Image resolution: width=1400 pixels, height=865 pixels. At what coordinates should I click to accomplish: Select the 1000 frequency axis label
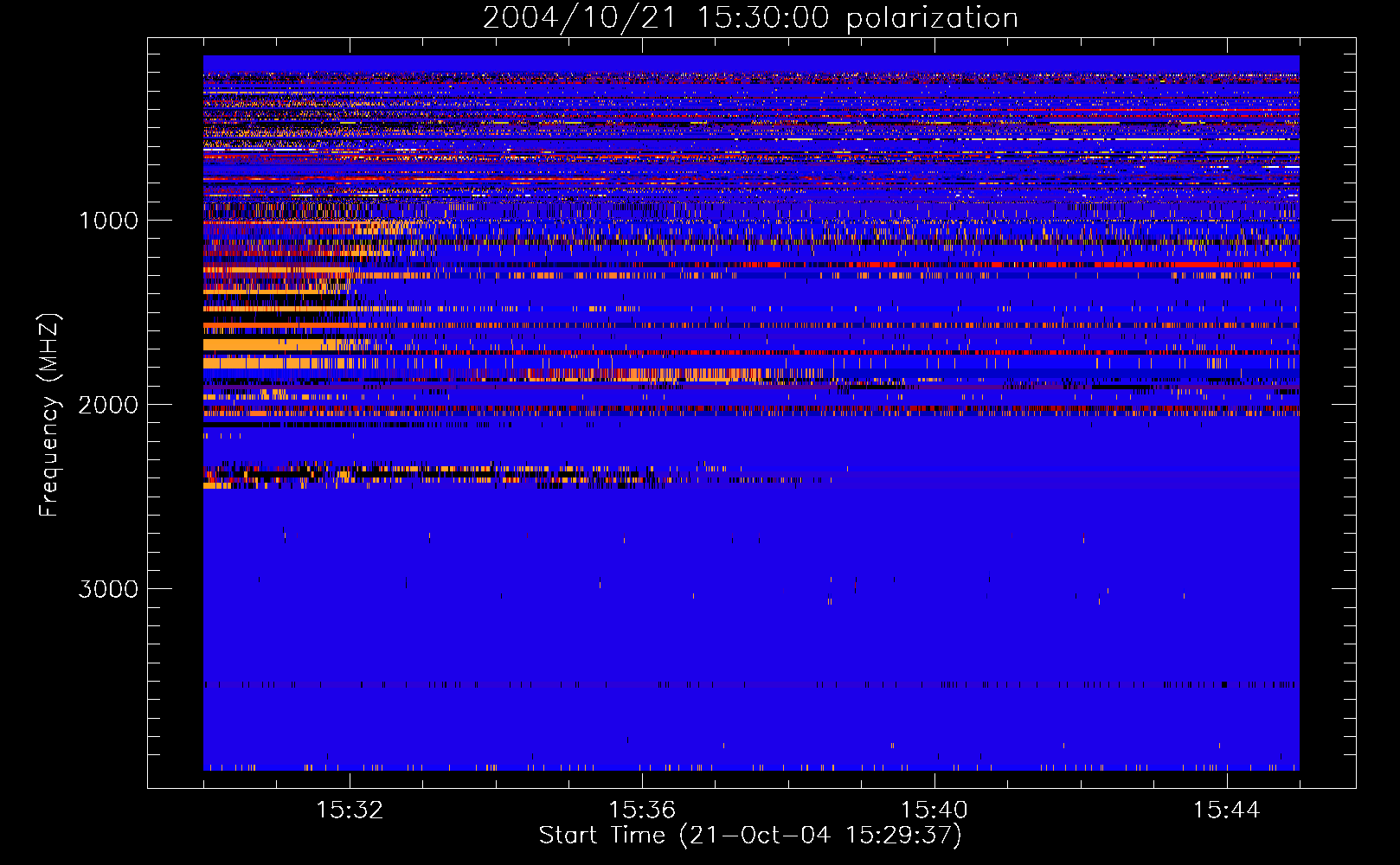coord(108,221)
